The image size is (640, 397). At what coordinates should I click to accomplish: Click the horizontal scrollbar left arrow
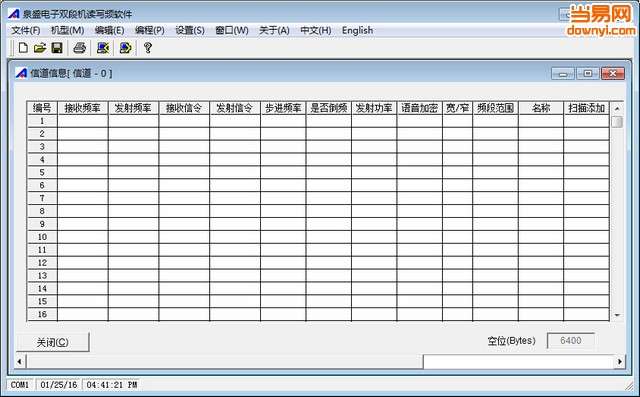(x=19, y=362)
